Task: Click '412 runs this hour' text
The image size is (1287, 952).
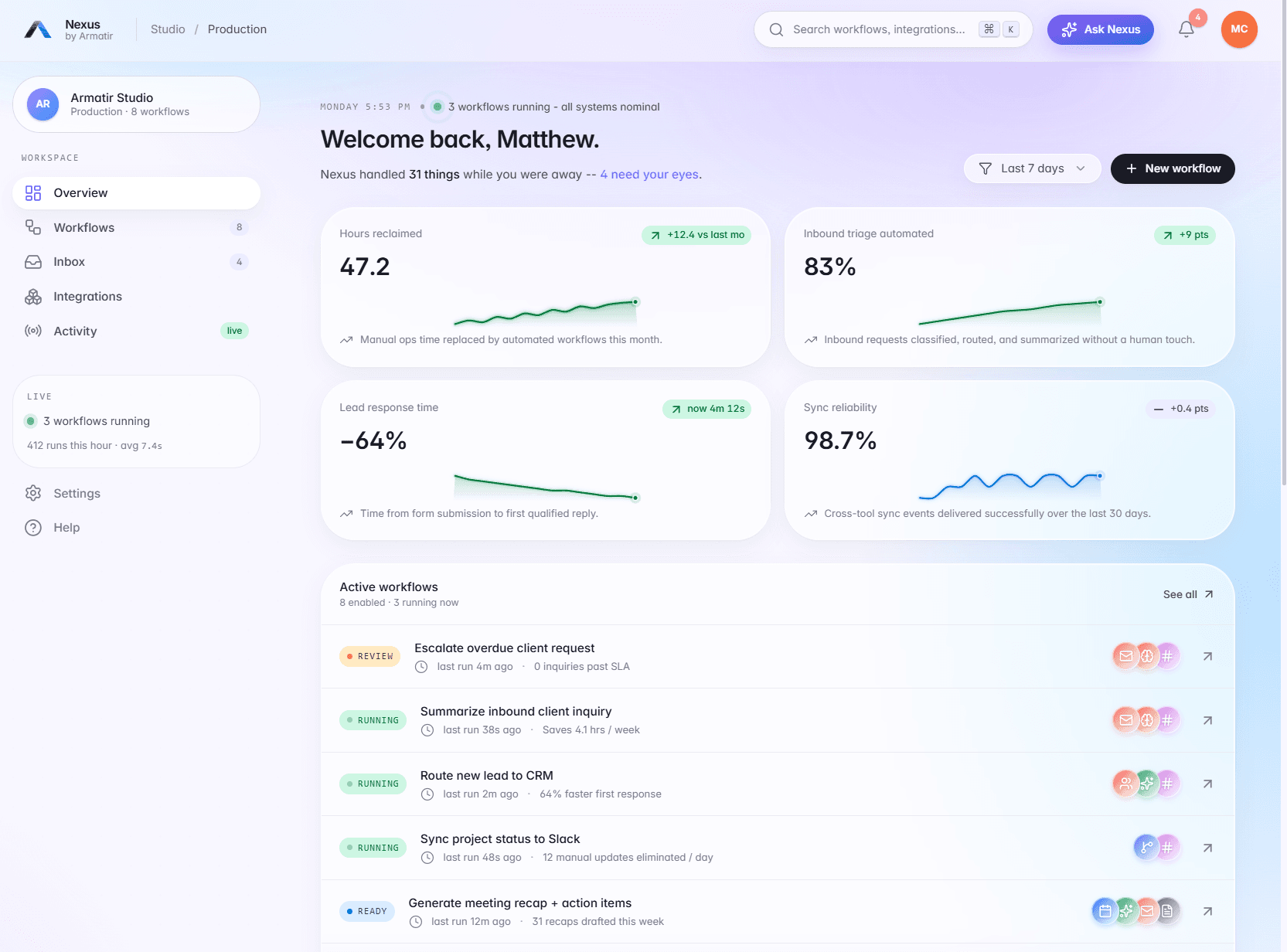Action: (x=70, y=446)
